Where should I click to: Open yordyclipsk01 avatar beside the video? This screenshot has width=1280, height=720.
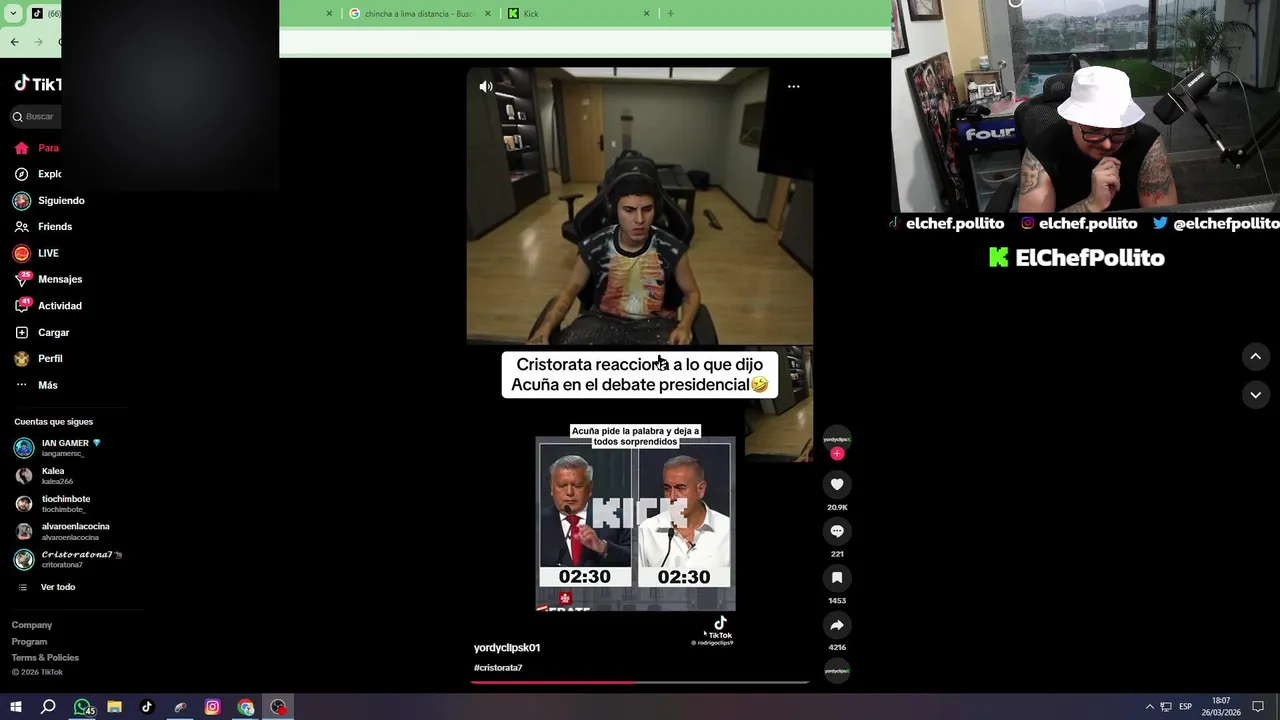click(837, 439)
